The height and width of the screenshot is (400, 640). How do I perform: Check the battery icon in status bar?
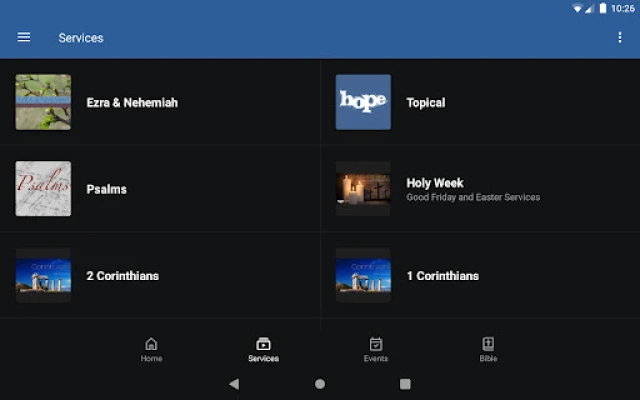(x=603, y=8)
